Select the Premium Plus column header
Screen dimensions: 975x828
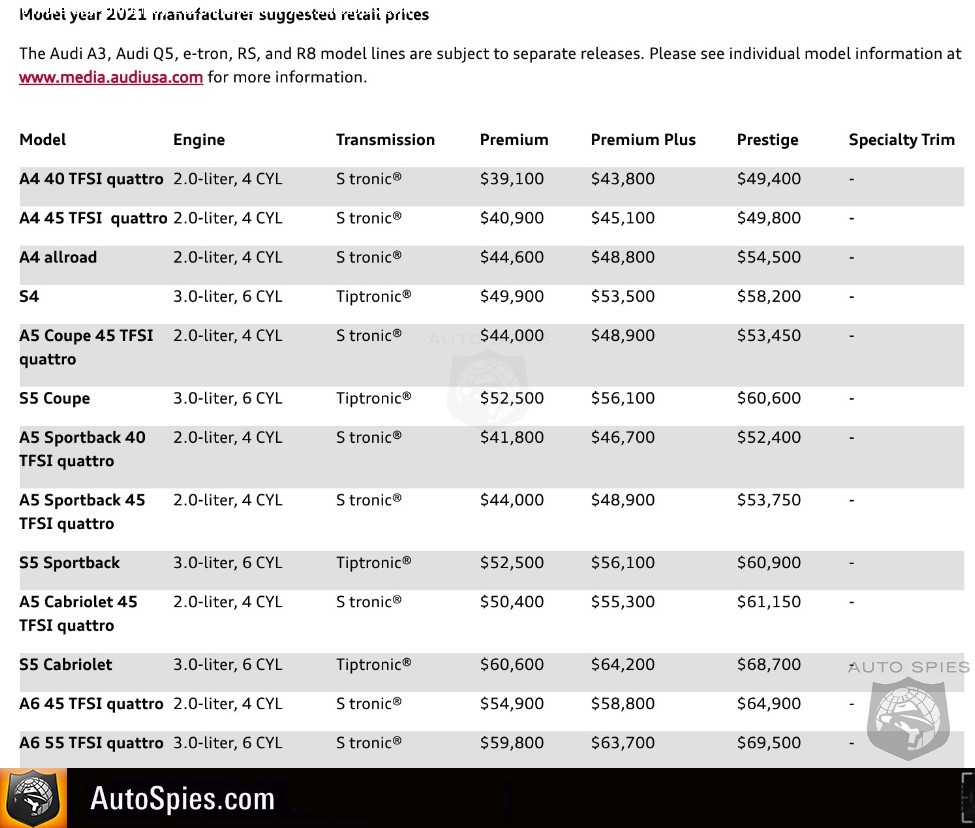[x=643, y=139]
